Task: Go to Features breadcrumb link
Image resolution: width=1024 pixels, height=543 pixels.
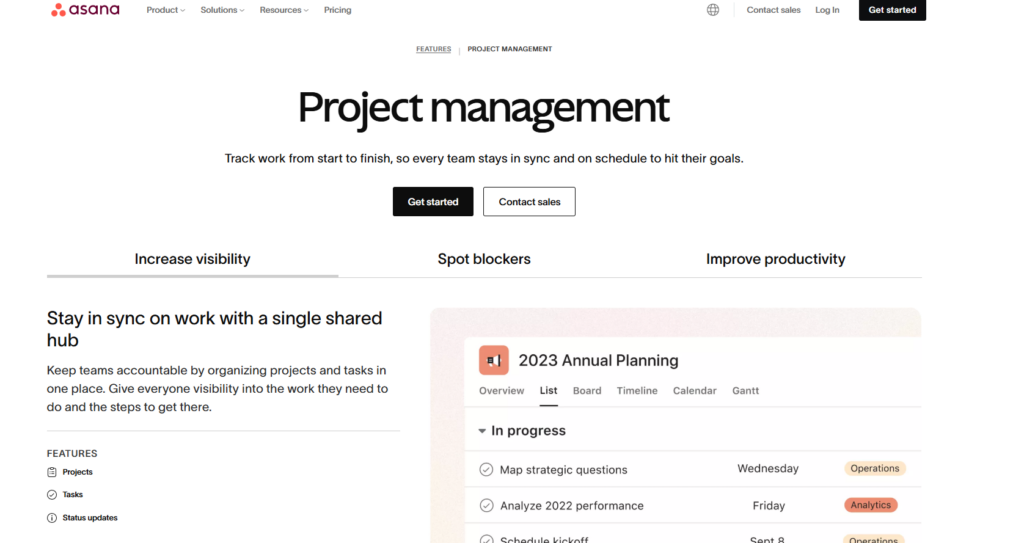Action: click(x=433, y=49)
